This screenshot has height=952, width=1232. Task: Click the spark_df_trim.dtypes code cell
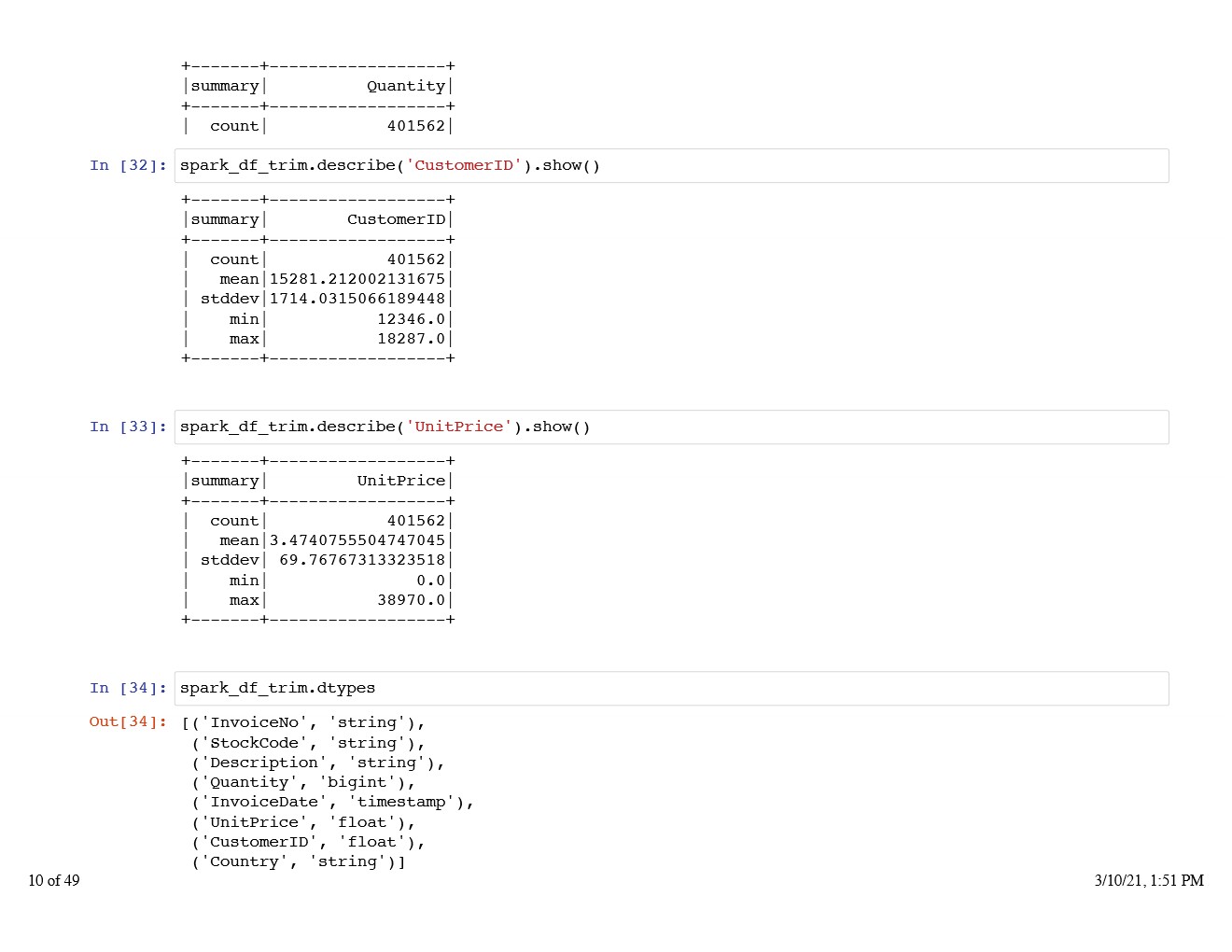click(672, 689)
